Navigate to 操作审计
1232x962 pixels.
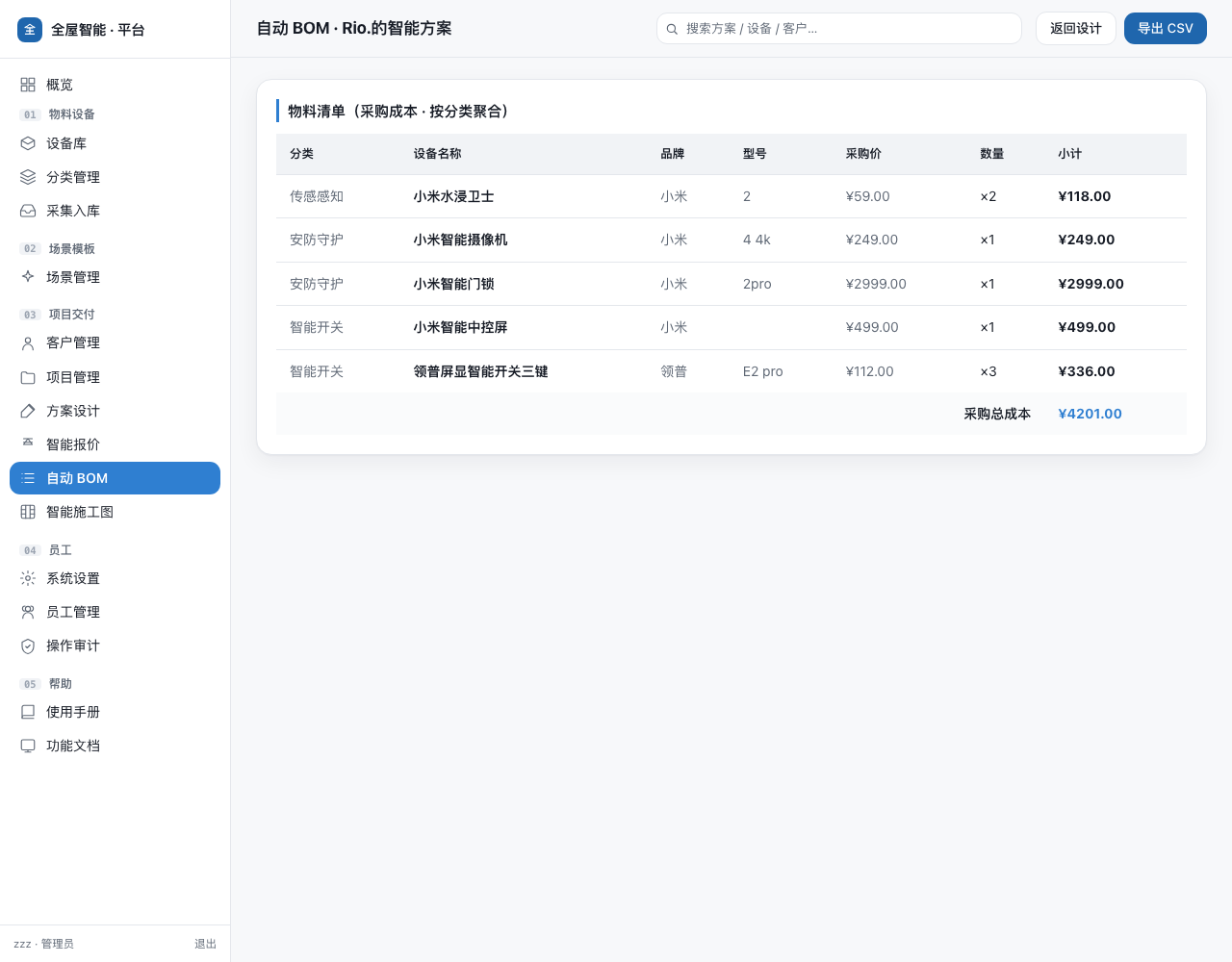[x=115, y=646]
